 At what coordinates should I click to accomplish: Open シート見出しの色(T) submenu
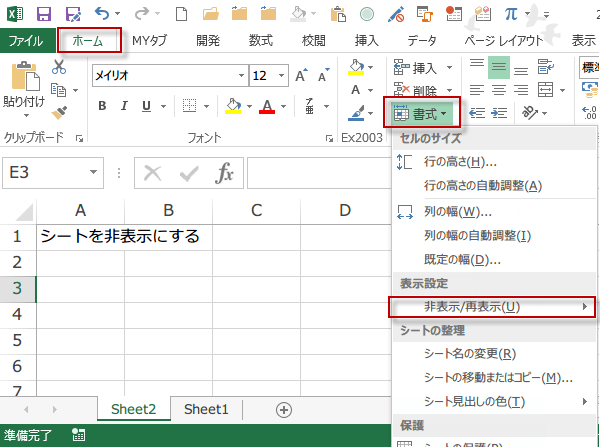494,401
